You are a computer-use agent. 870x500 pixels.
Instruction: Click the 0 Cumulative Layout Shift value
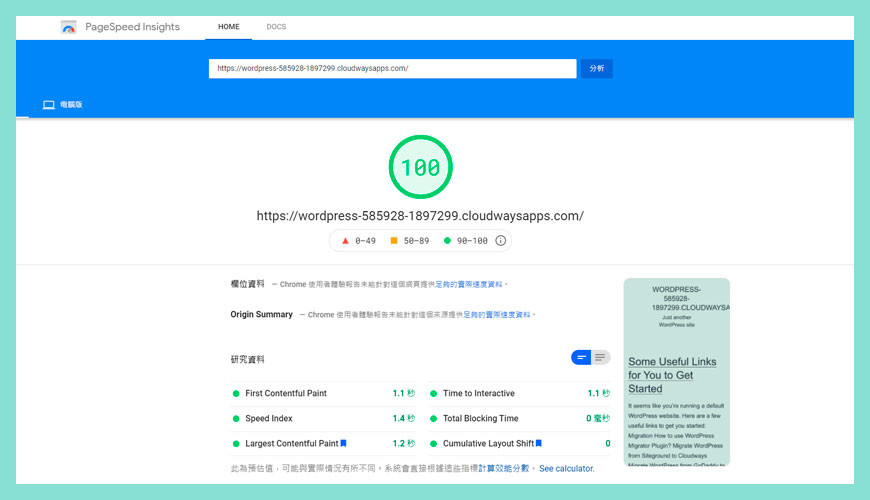(x=608, y=443)
